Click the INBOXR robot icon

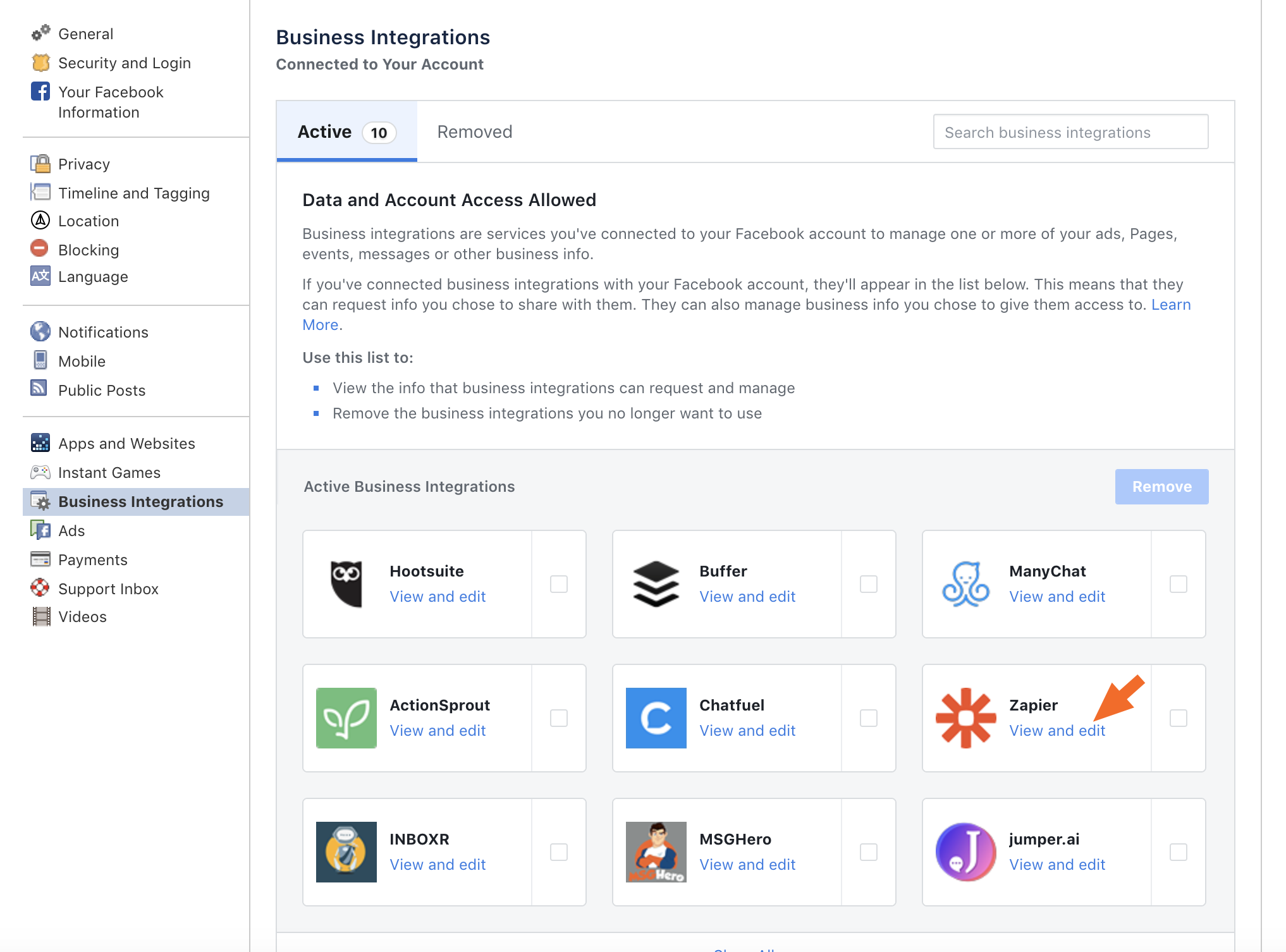click(346, 851)
